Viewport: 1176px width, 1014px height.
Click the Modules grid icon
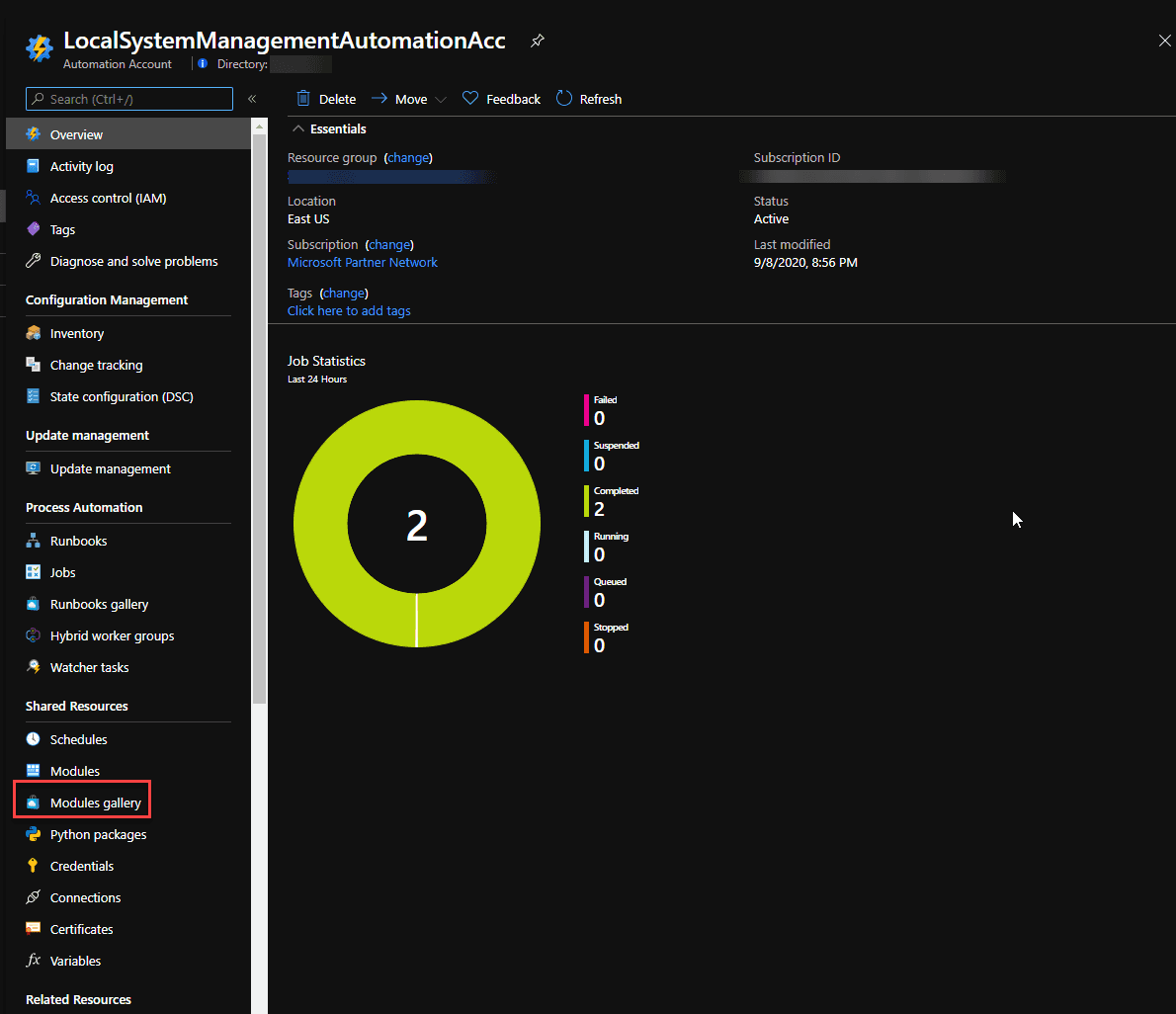33,770
